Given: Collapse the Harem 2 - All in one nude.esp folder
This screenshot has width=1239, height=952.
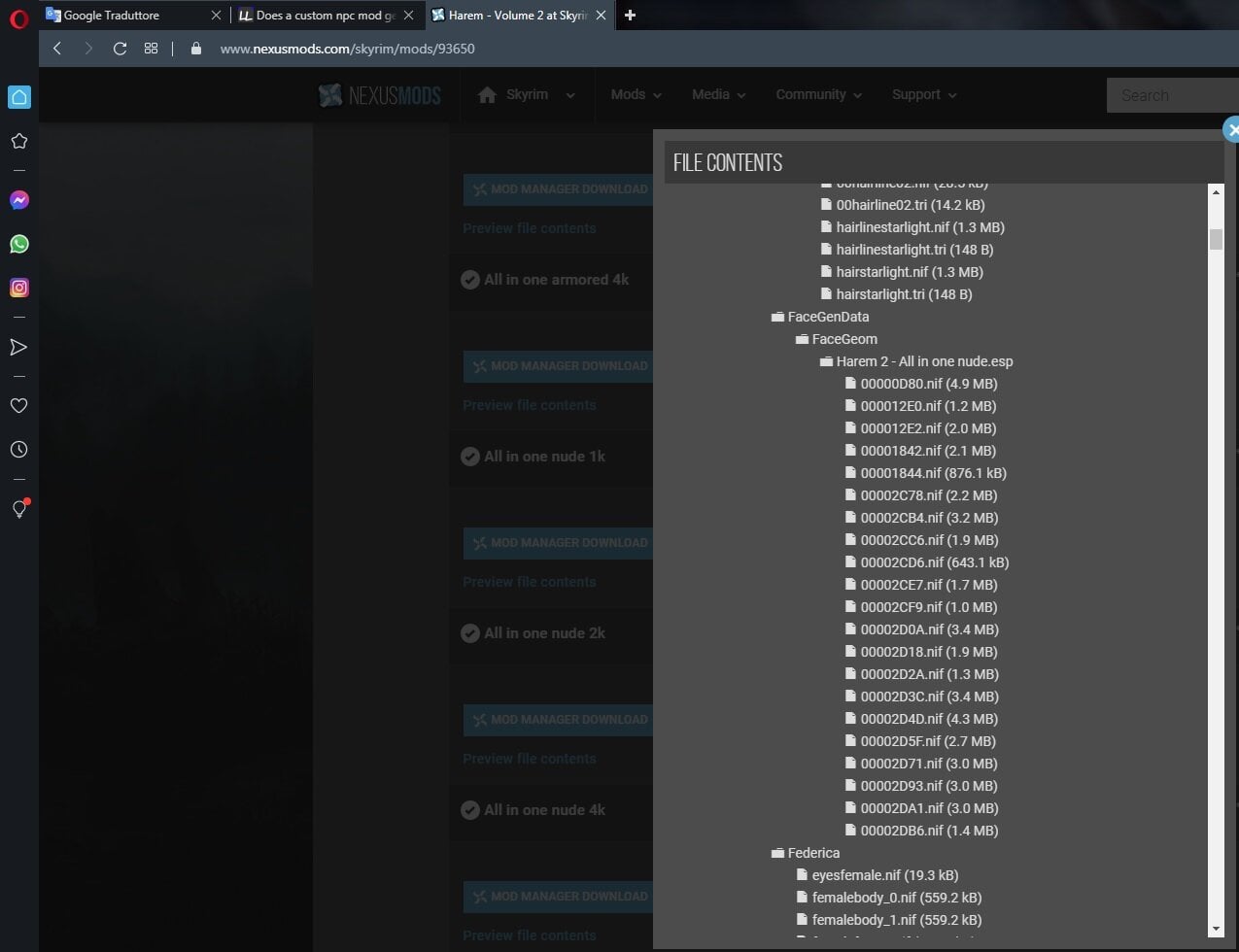Looking at the screenshot, I should 826,361.
